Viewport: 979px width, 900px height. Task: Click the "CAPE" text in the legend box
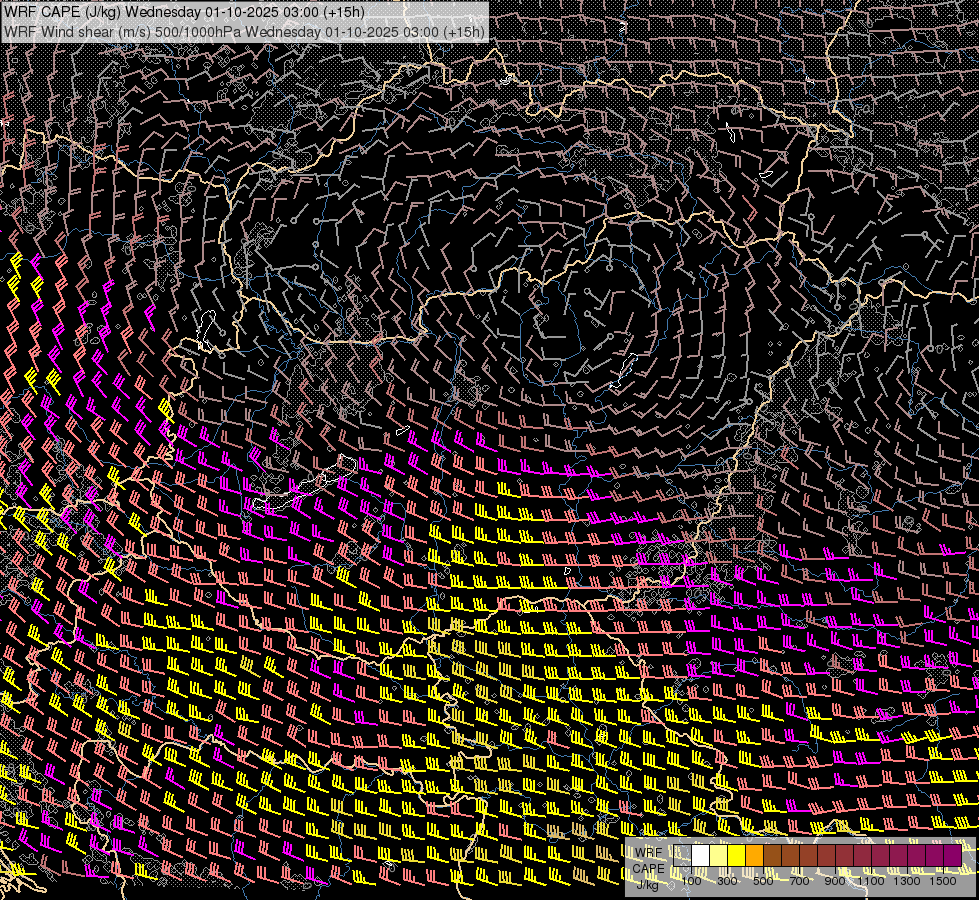point(649,868)
